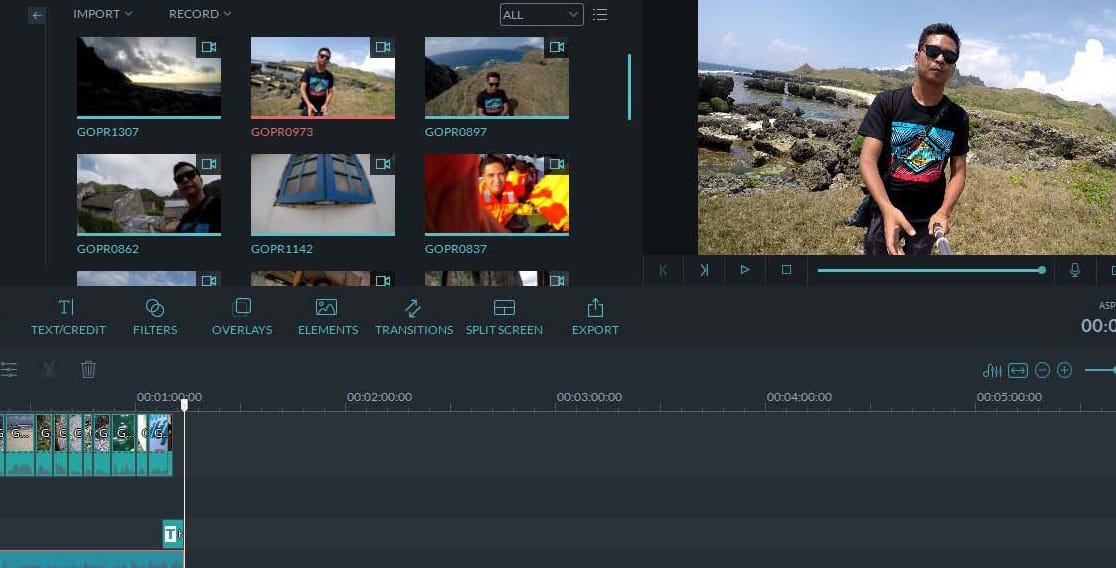Open the Transitions panel
Screen dimensions: 1116x568
(413, 316)
